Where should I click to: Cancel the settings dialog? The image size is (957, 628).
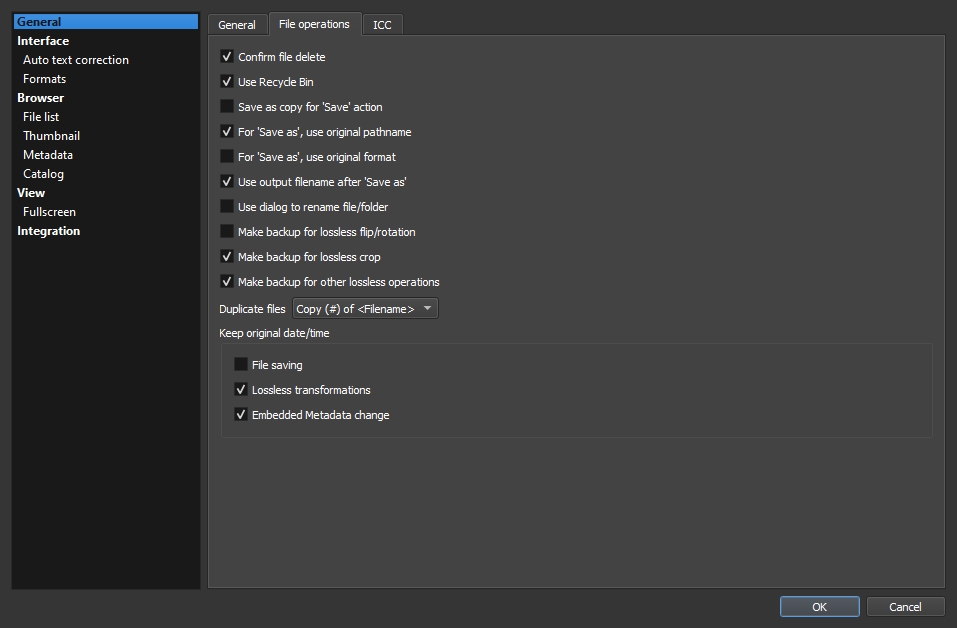(x=905, y=607)
